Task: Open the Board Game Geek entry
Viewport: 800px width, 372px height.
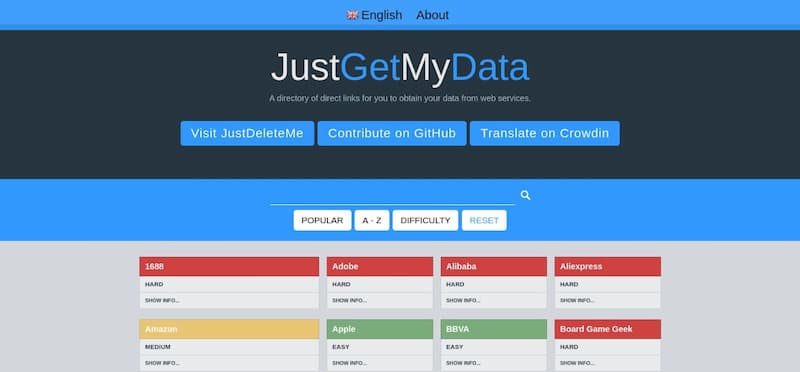Action: click(x=607, y=329)
